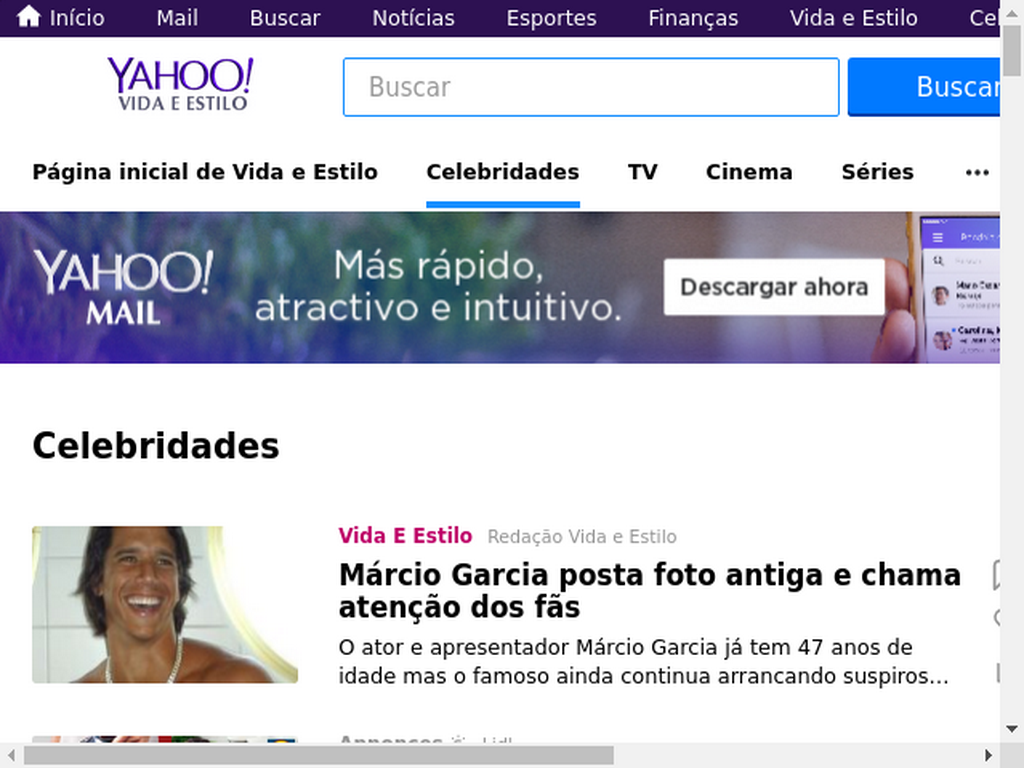Image resolution: width=1024 pixels, height=768 pixels.
Task: Click the Yahoo Mail logo in banner
Action: pyautogui.click(x=123, y=287)
